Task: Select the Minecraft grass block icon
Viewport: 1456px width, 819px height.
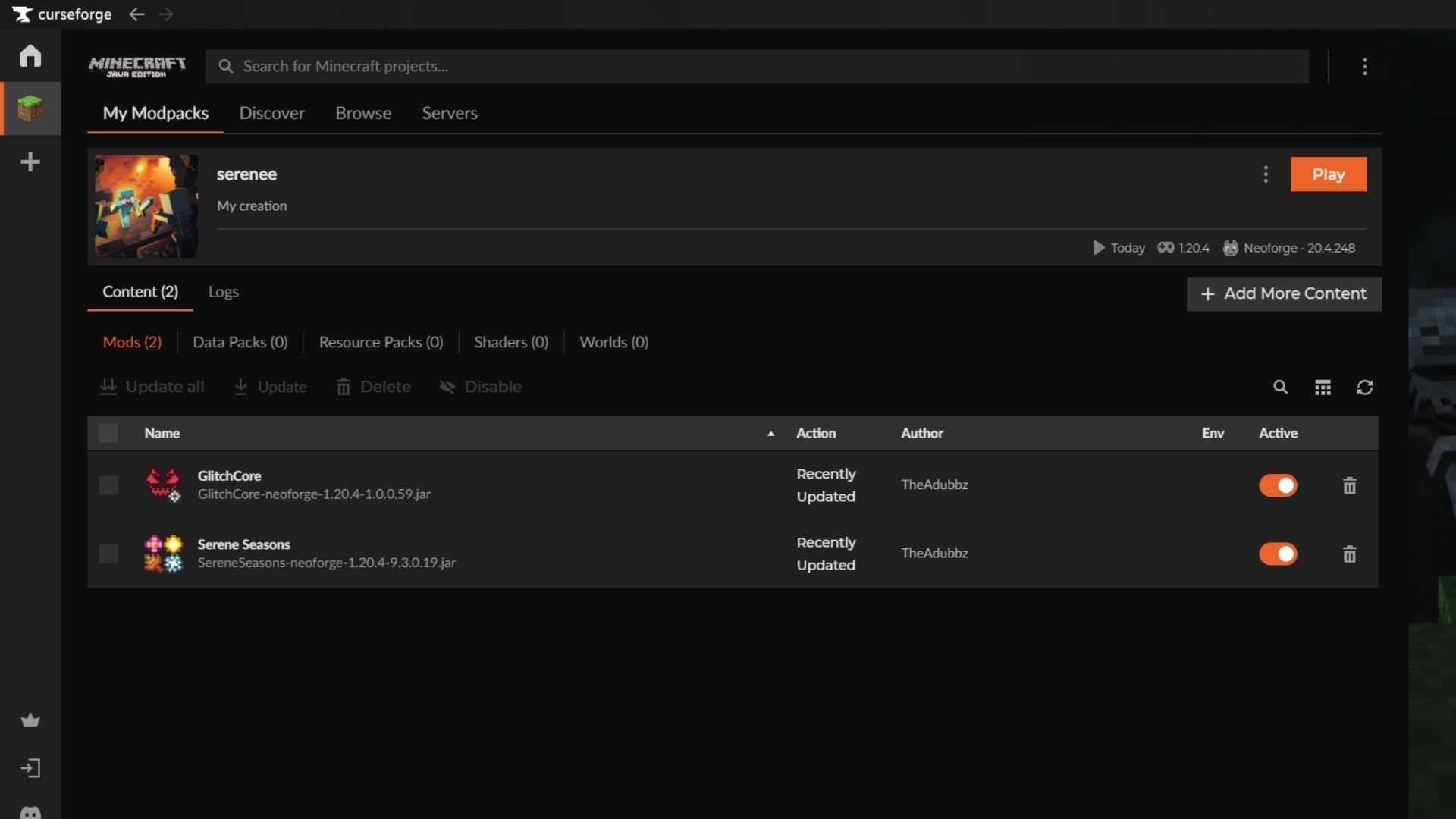Action: pyautogui.click(x=30, y=108)
